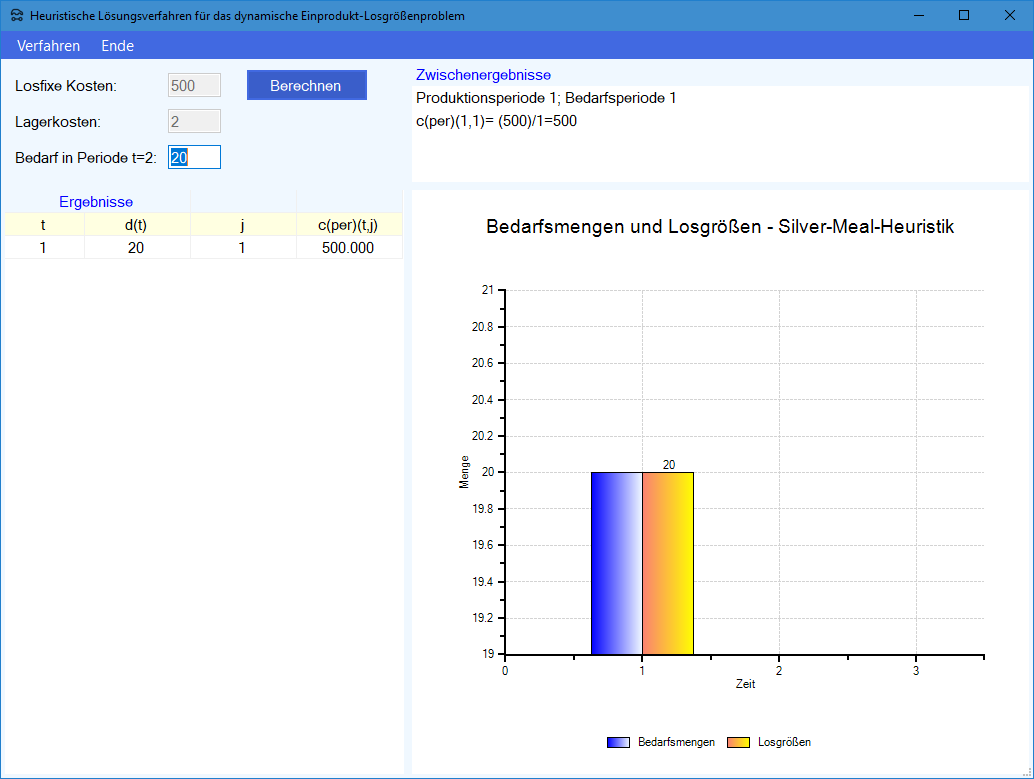Click the t column header
The image size is (1034, 779).
[x=43, y=225]
